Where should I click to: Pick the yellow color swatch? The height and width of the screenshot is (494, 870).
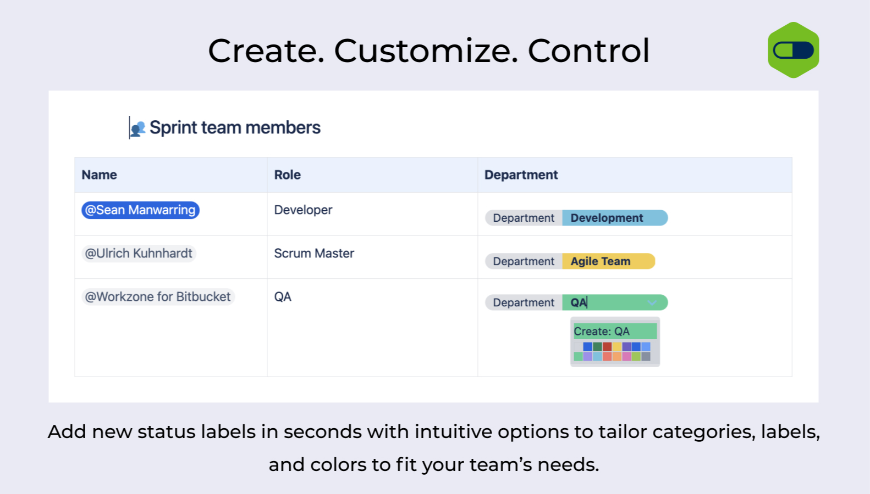(617, 346)
